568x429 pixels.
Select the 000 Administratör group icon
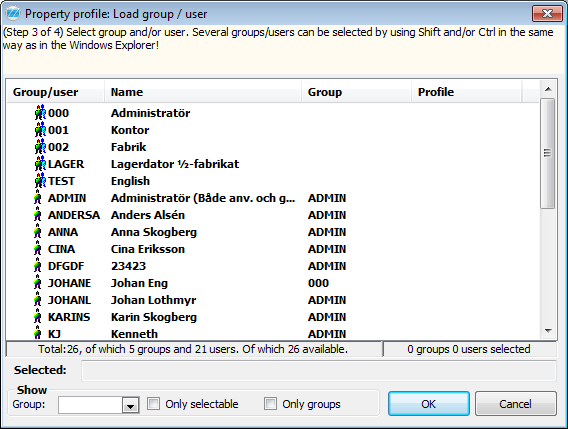pyautogui.click(x=40, y=113)
